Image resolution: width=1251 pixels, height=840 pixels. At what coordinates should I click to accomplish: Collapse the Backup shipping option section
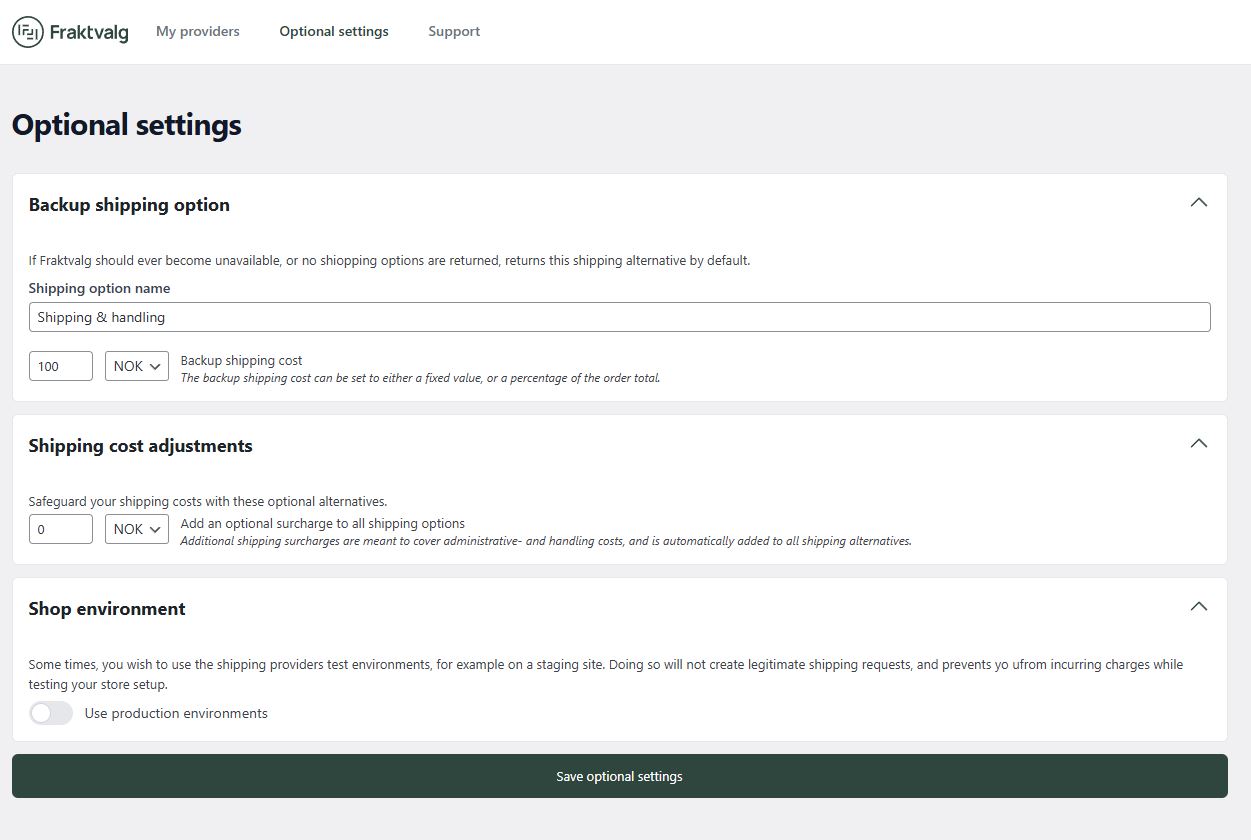(1199, 202)
